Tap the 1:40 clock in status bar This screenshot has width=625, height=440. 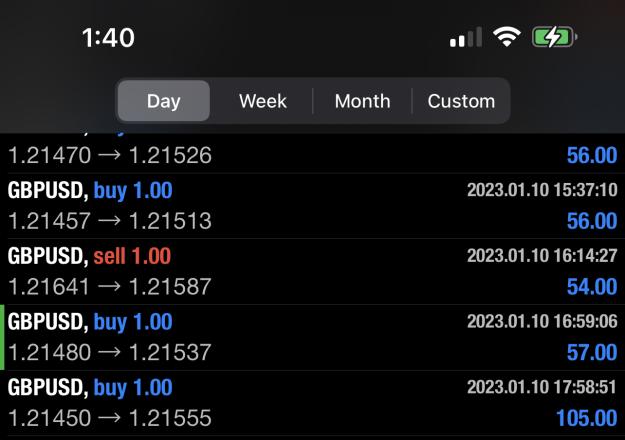108,38
